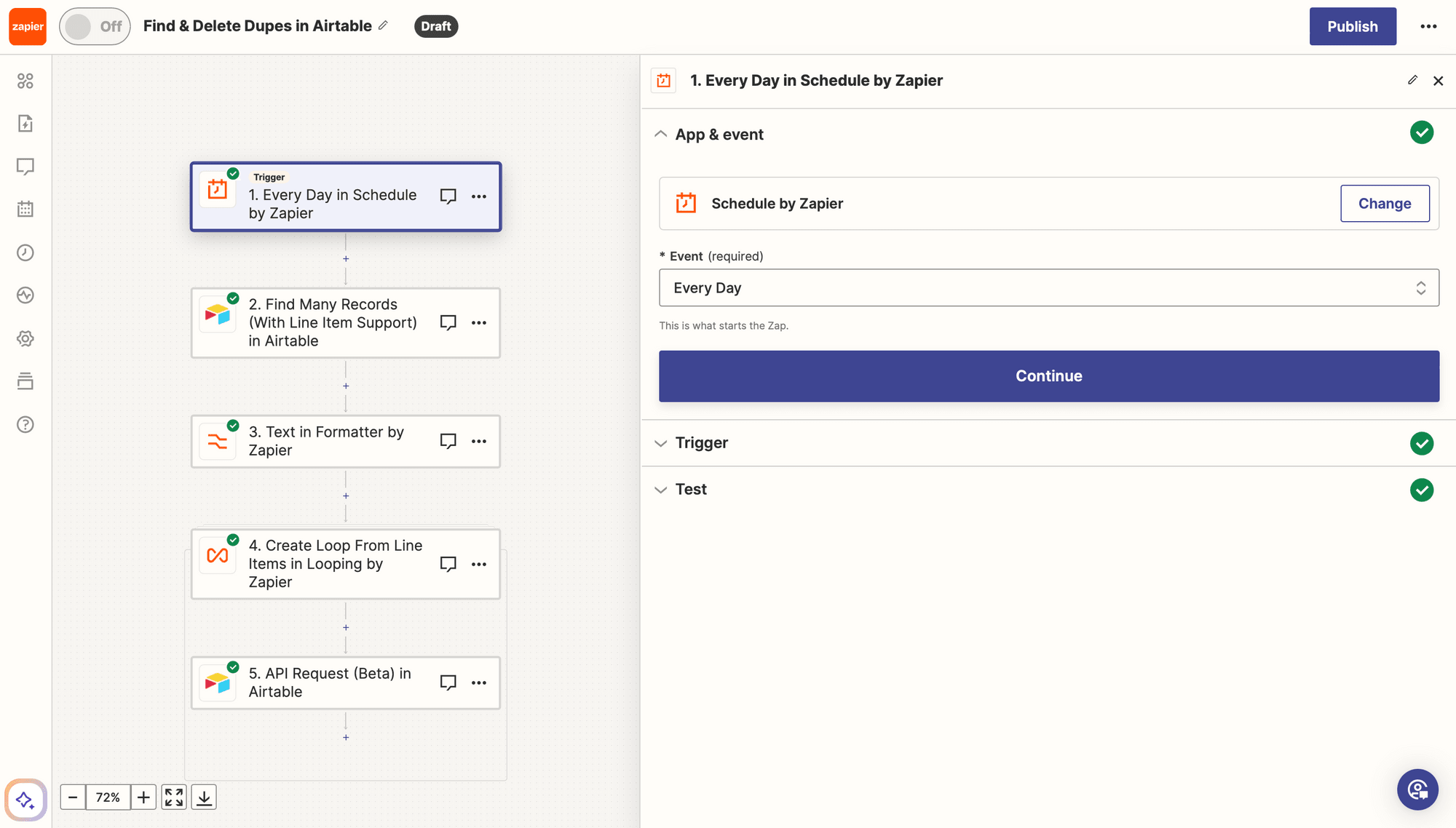Click the Looping by Zapier step icon

click(x=218, y=557)
